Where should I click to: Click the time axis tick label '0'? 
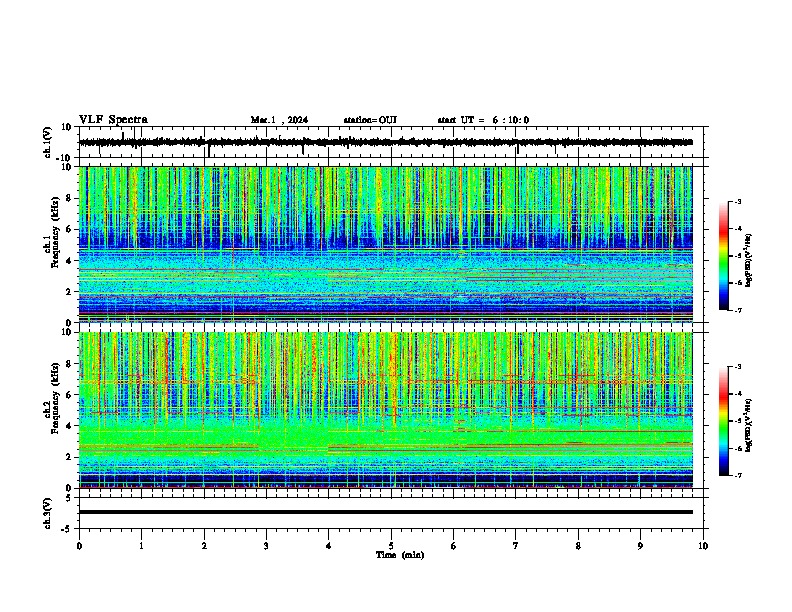click(79, 546)
